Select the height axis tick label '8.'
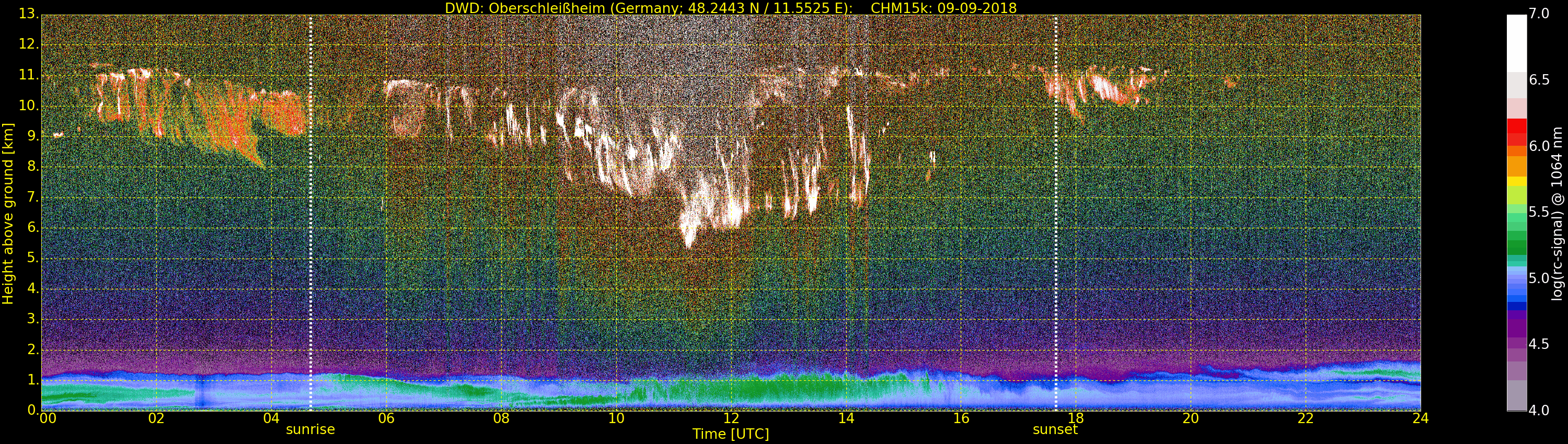 (32, 167)
